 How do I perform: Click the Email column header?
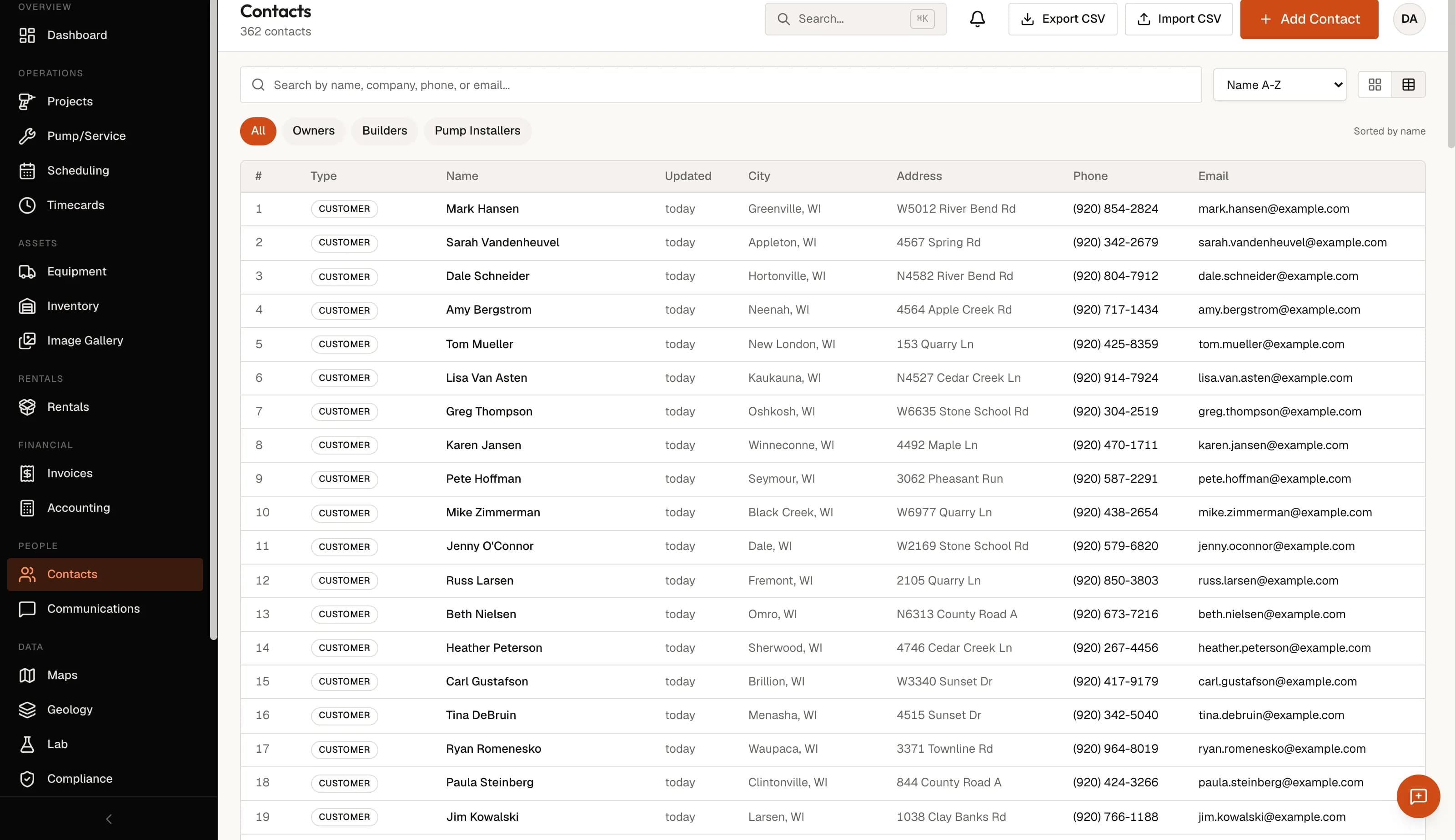1213,176
